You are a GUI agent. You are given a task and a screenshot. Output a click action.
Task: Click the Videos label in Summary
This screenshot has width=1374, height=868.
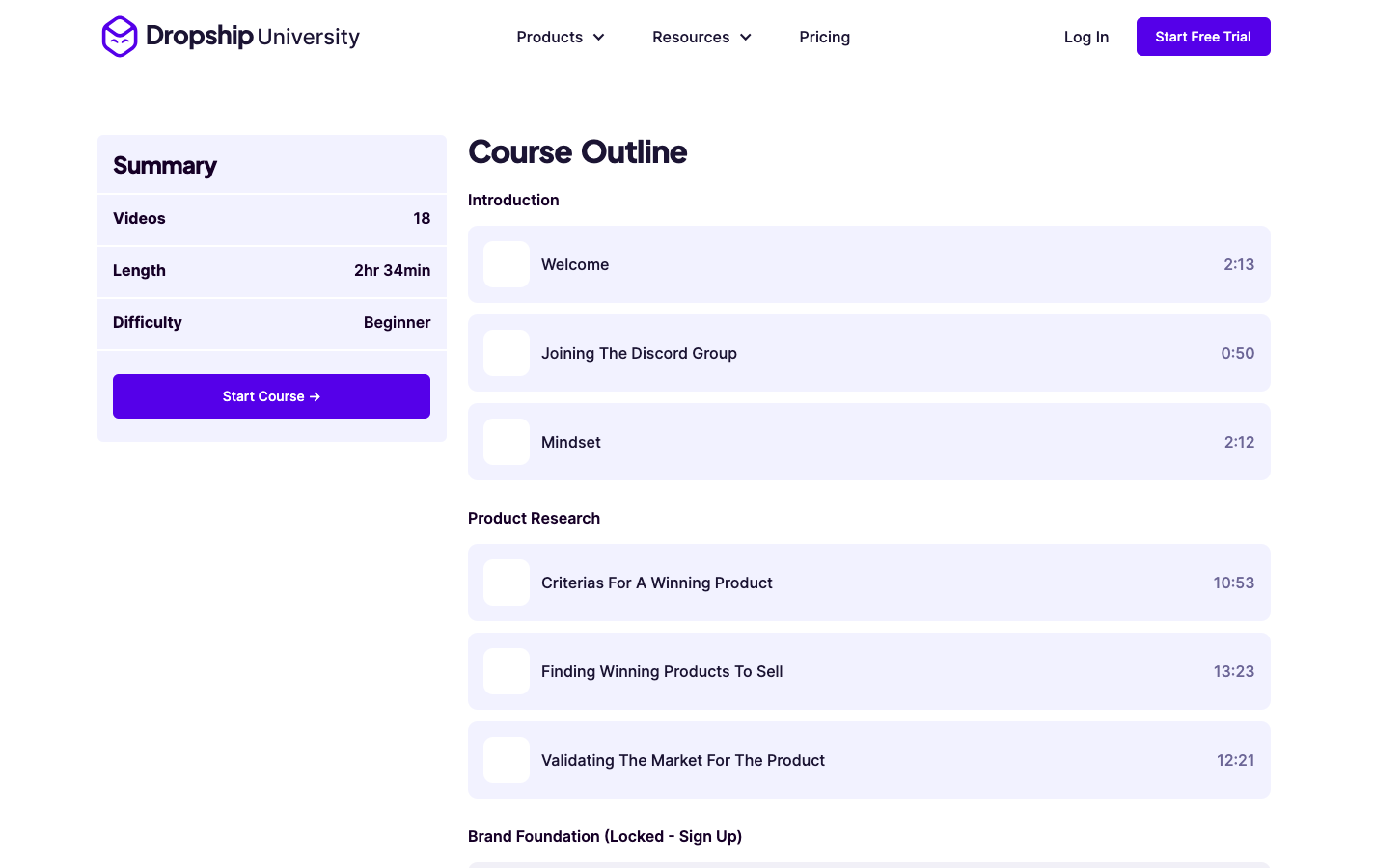click(139, 218)
